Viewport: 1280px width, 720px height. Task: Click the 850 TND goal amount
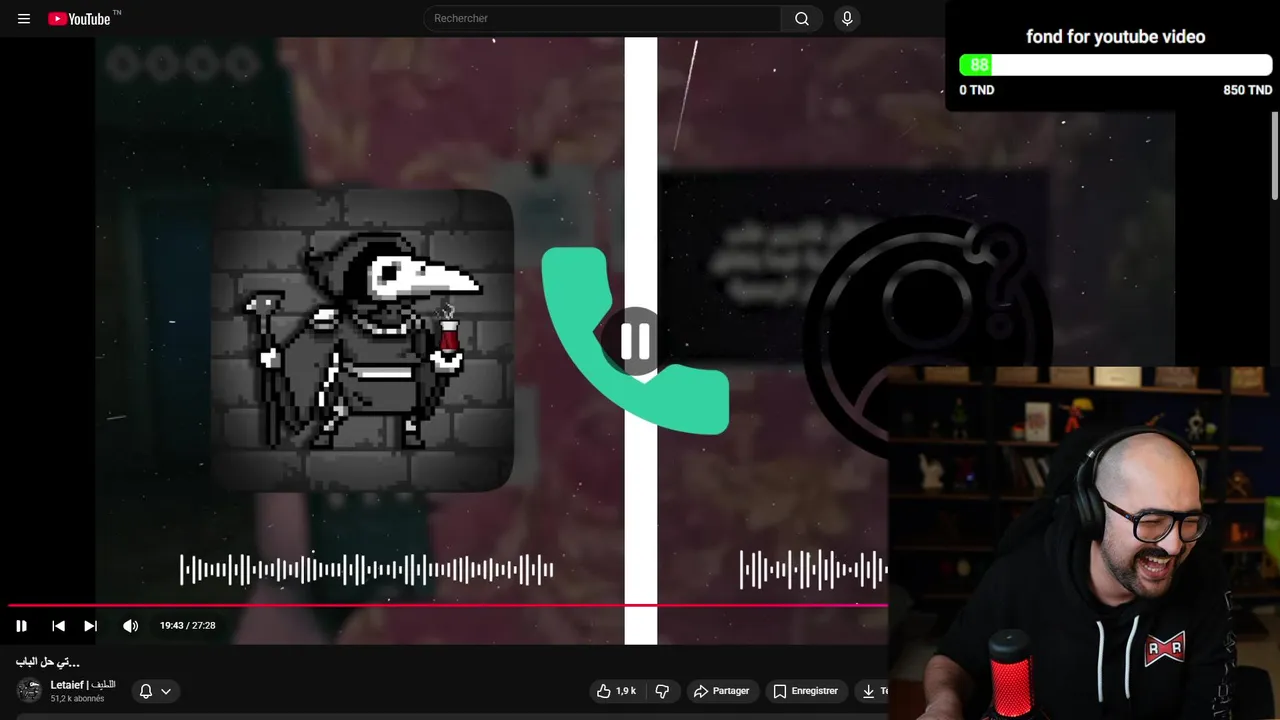click(1247, 90)
